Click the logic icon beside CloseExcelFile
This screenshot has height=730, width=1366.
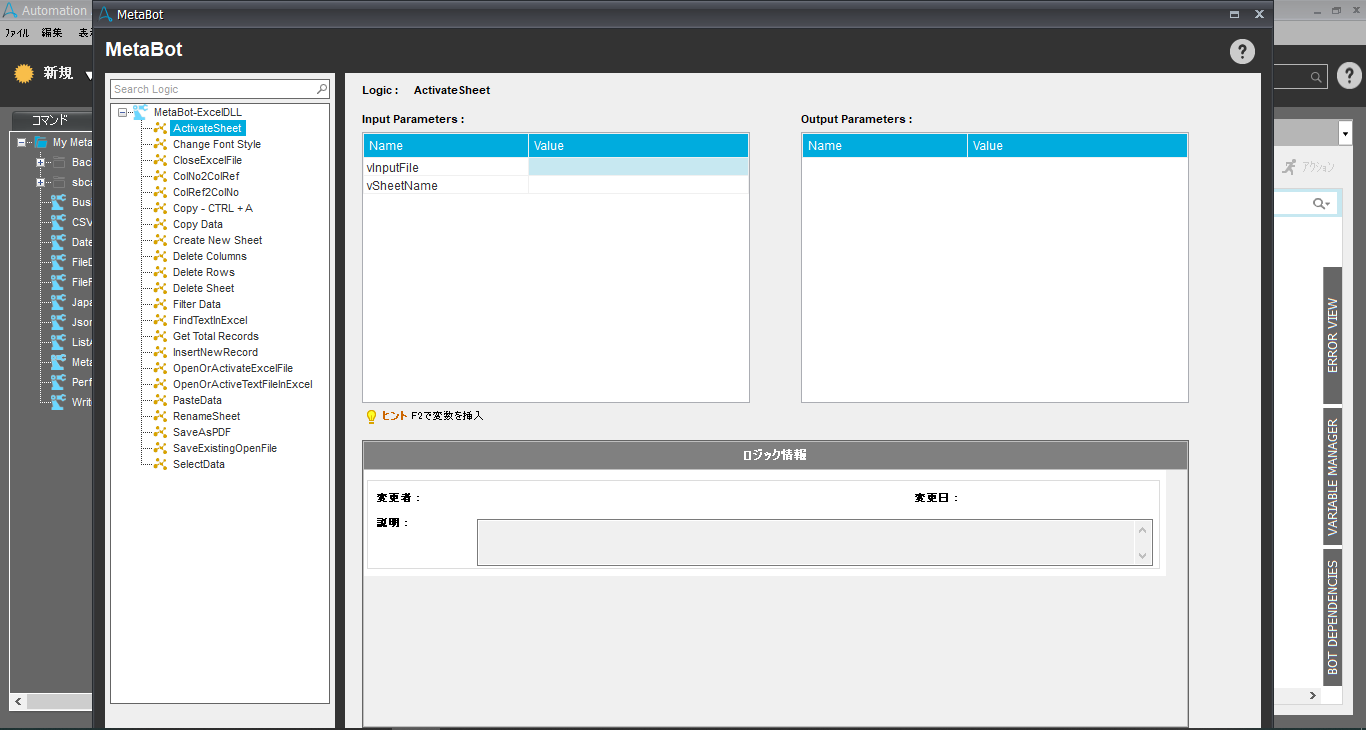159,160
